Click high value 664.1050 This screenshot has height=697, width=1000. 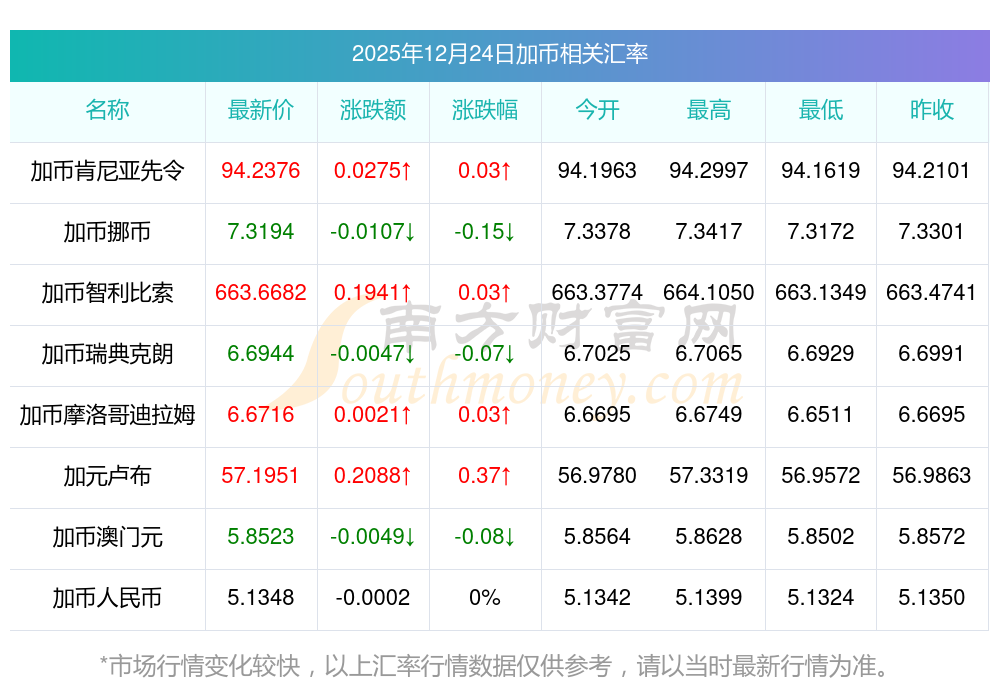[709, 293]
